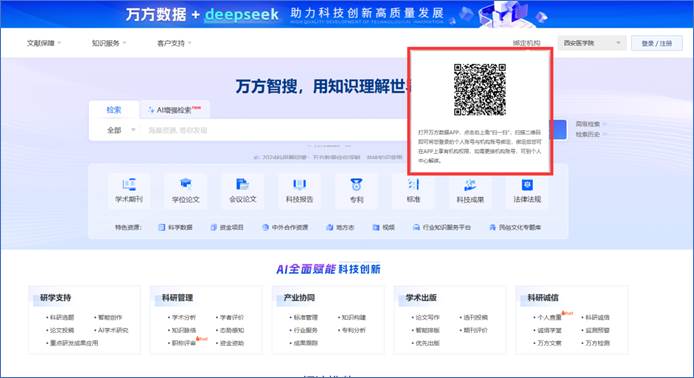
Task: Switch to the AI增强检索 tab
Action: [x=175, y=110]
